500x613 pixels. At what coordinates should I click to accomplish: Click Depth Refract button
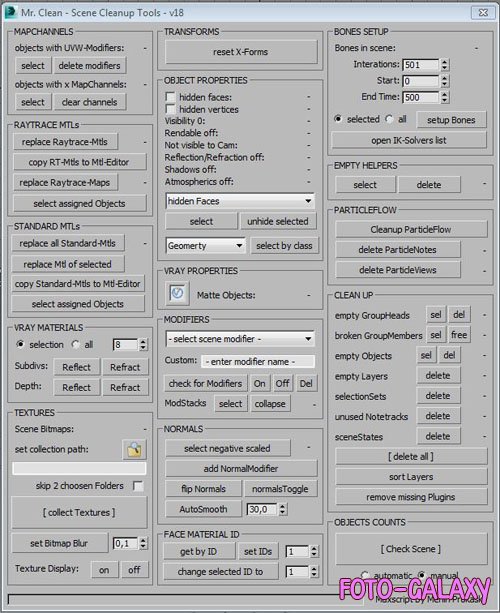pos(125,387)
